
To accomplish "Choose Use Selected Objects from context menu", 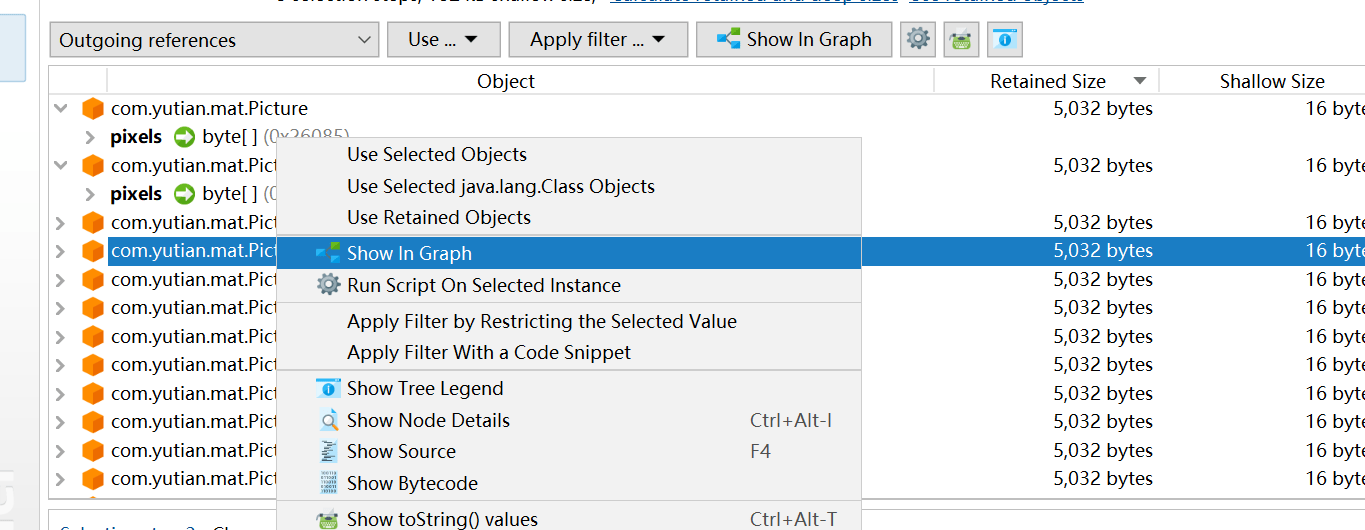I will tap(437, 155).
